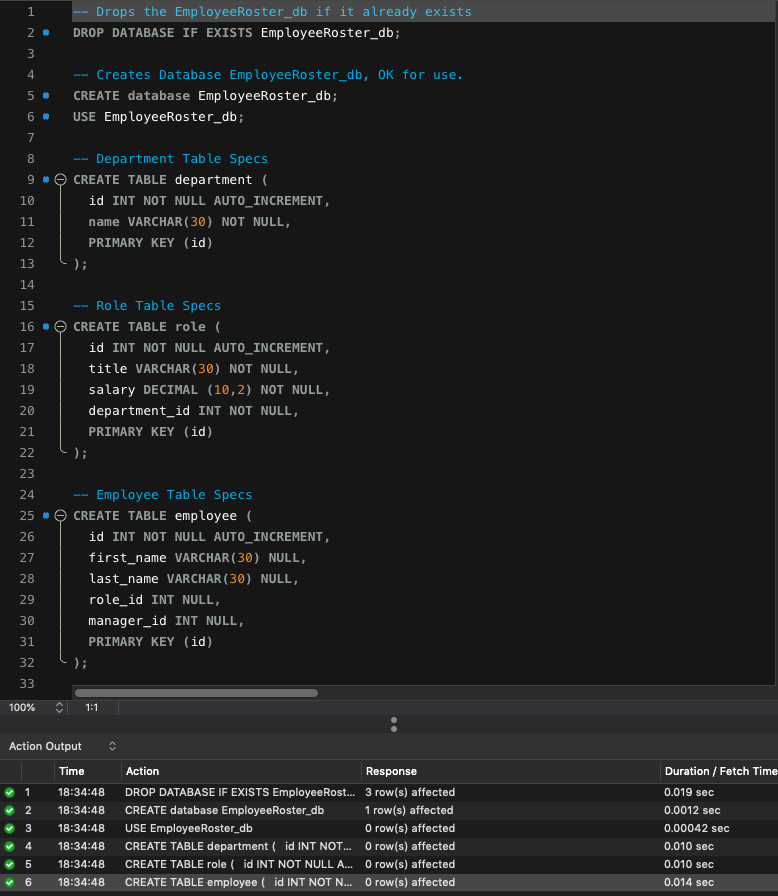Click the 'first_name VARCHAR(30) NULL,' line
778x896 pixels.
tap(197, 558)
